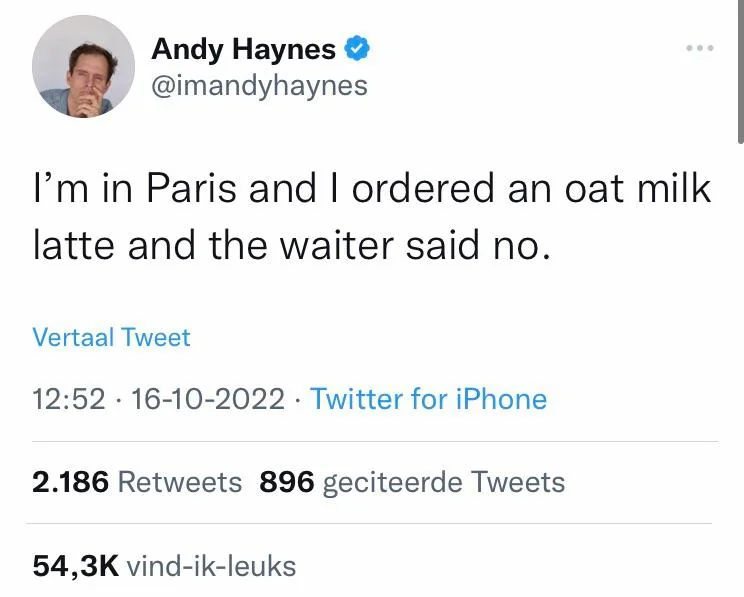Click the 54,3K likes count number

[x=76, y=566]
